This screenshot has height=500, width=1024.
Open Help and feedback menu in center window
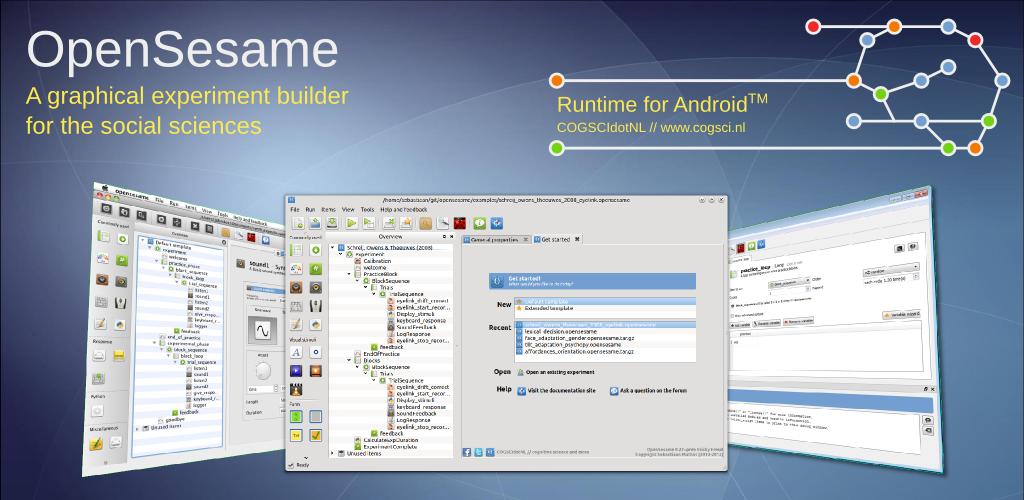pos(404,210)
